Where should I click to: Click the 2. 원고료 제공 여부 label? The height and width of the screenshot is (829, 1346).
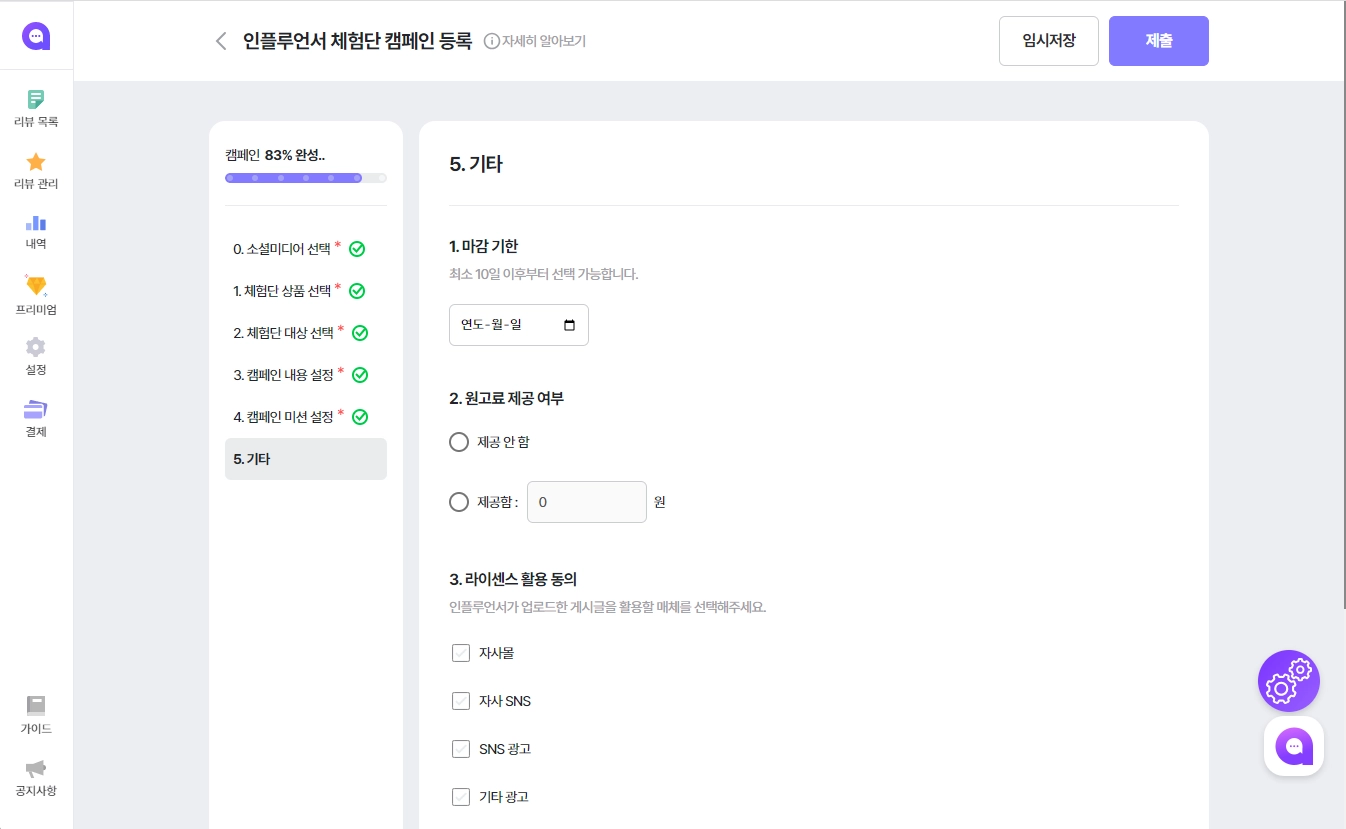tap(507, 398)
